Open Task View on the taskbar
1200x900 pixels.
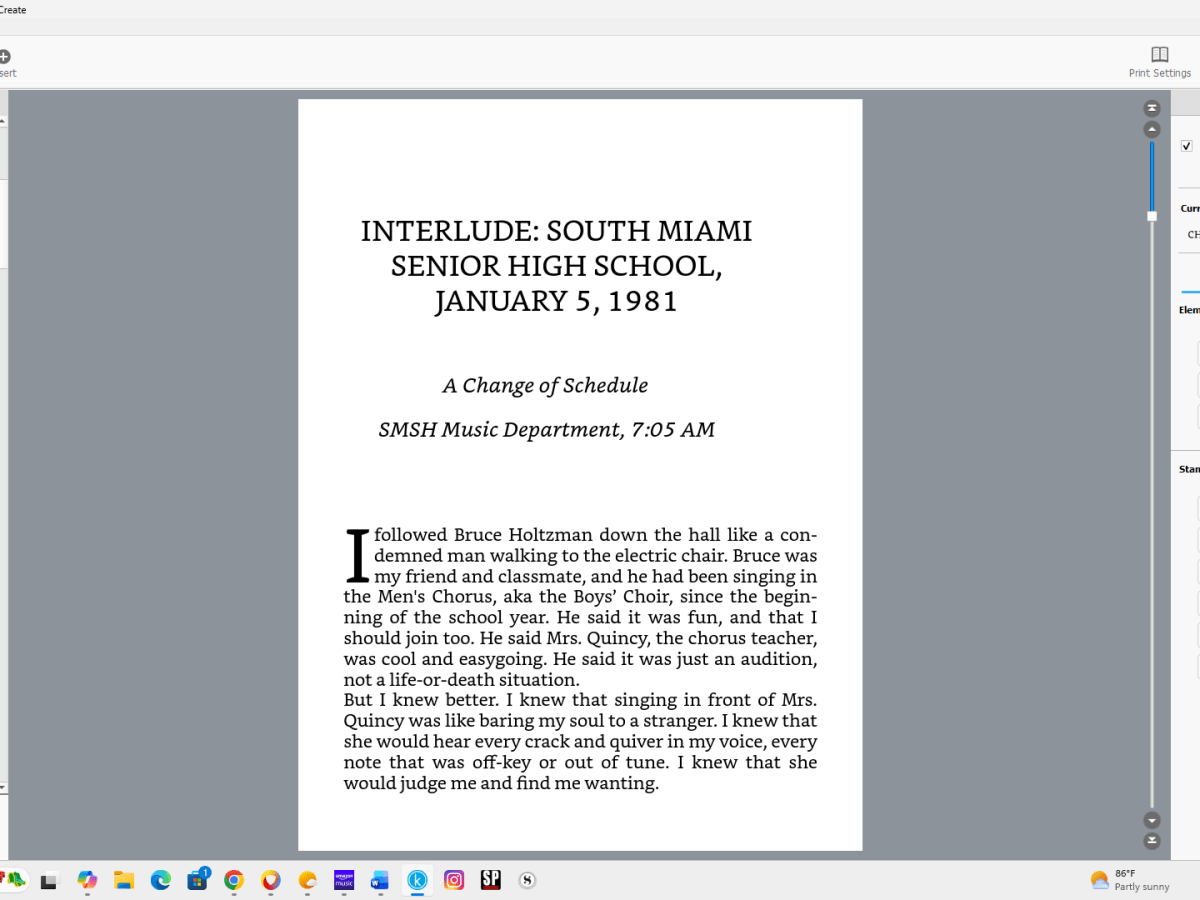pos(49,880)
